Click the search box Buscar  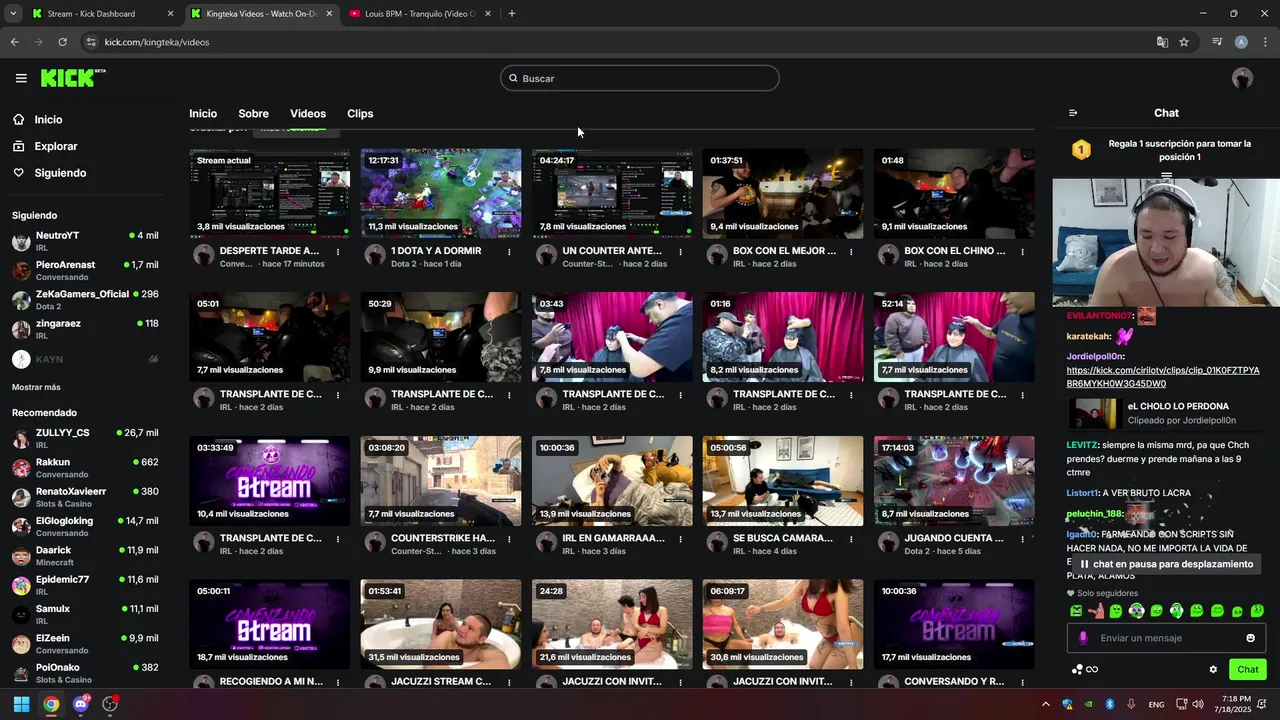(640, 78)
